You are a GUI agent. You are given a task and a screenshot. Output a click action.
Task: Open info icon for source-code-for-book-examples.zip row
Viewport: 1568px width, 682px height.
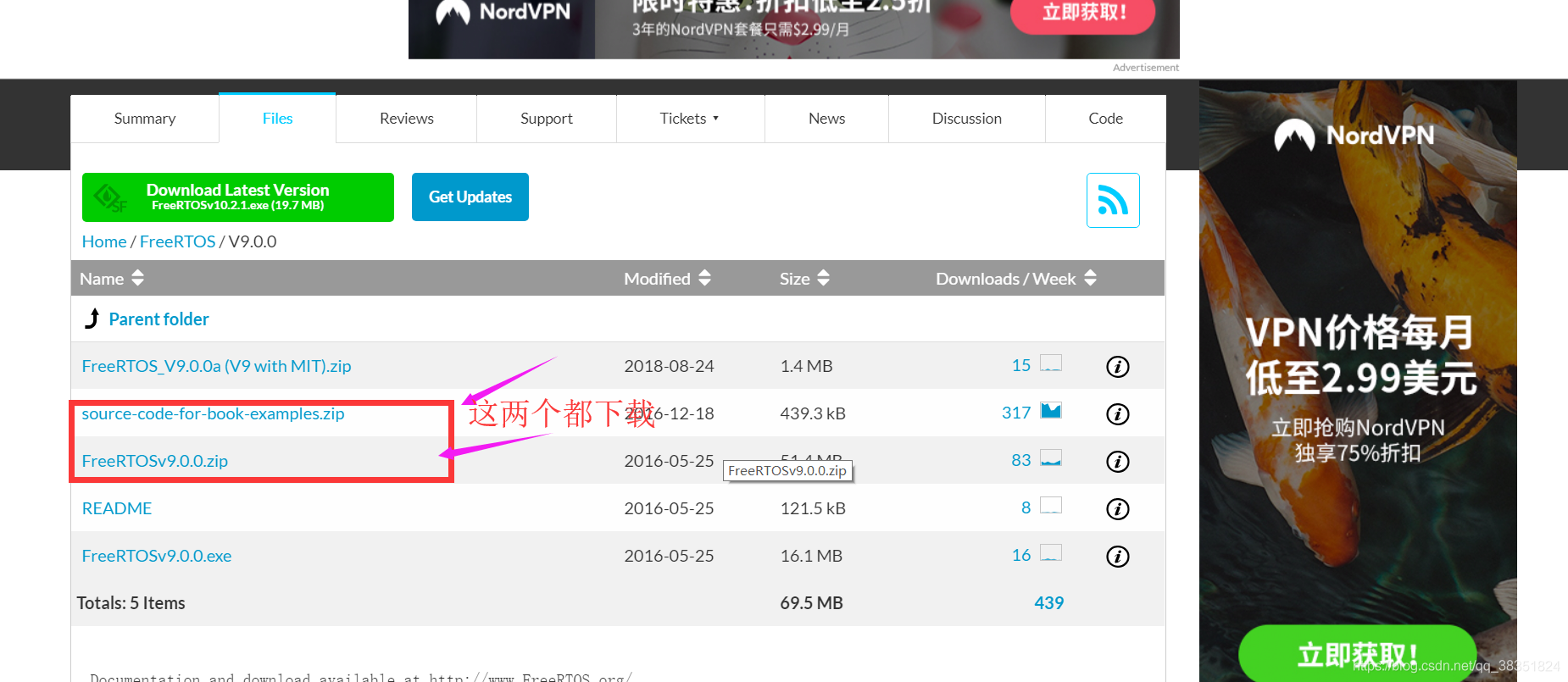[x=1118, y=414]
